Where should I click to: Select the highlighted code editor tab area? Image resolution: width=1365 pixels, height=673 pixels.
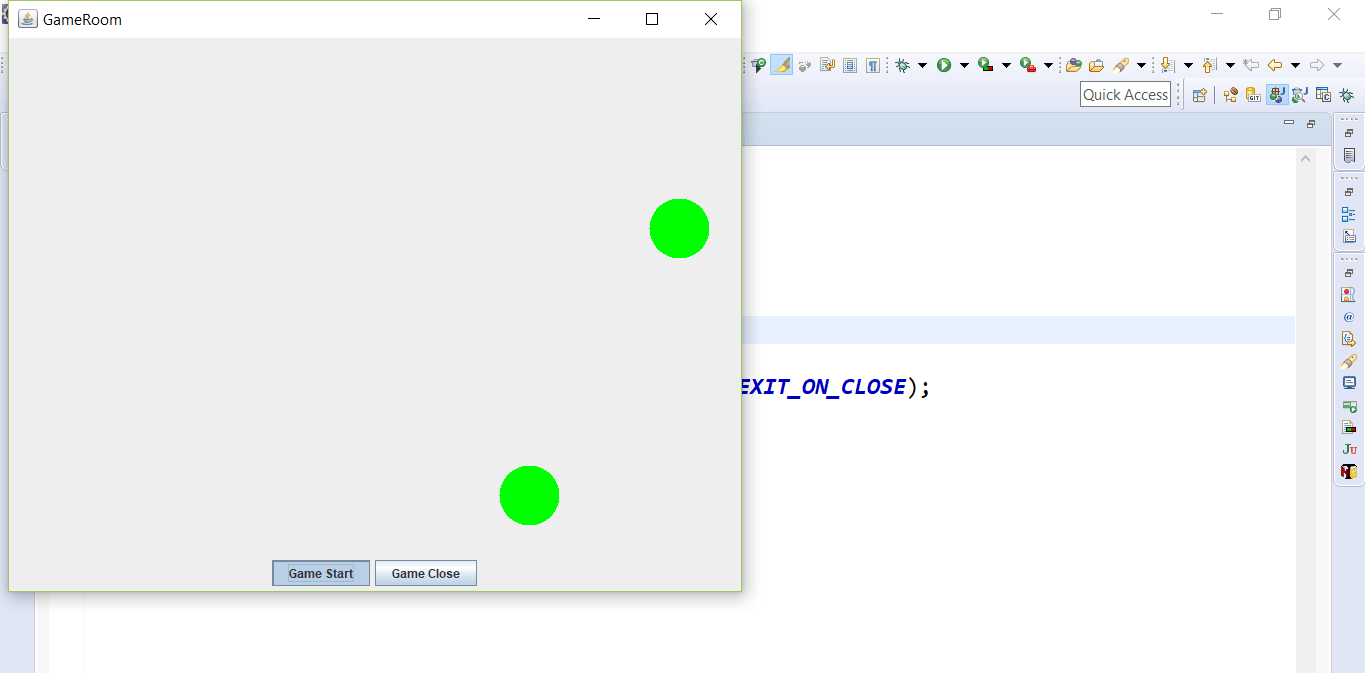pyautogui.click(x=1000, y=330)
